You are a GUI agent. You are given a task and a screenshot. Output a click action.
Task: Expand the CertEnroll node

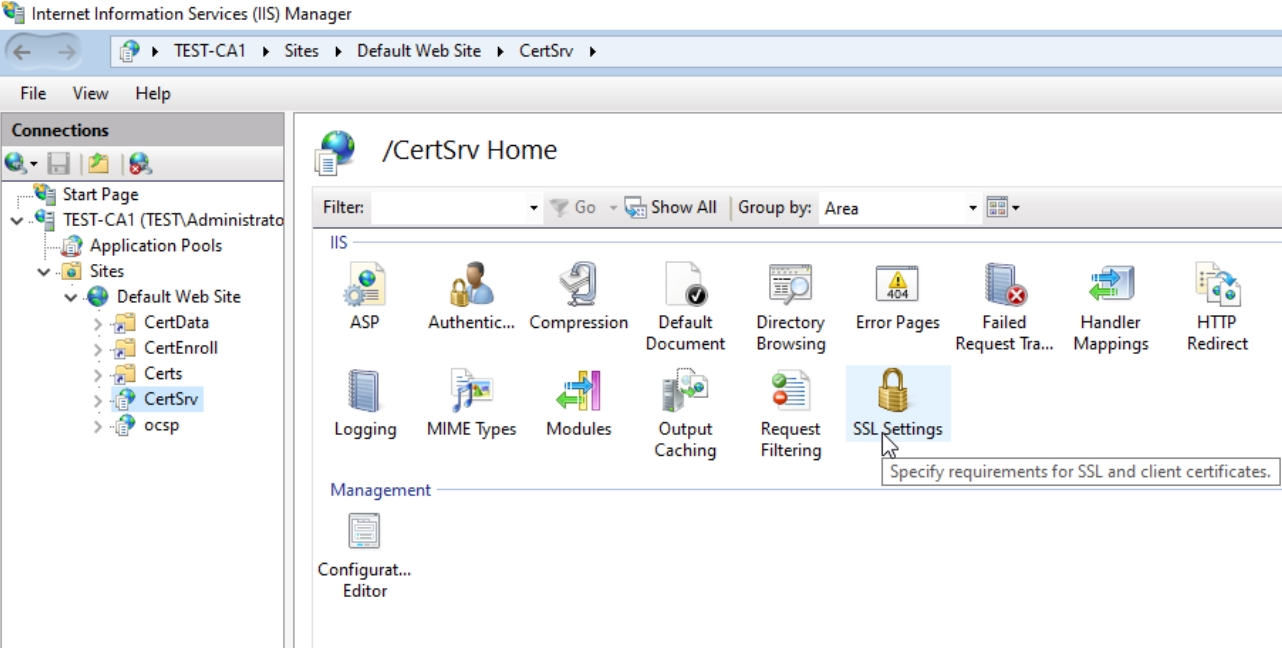(98, 349)
